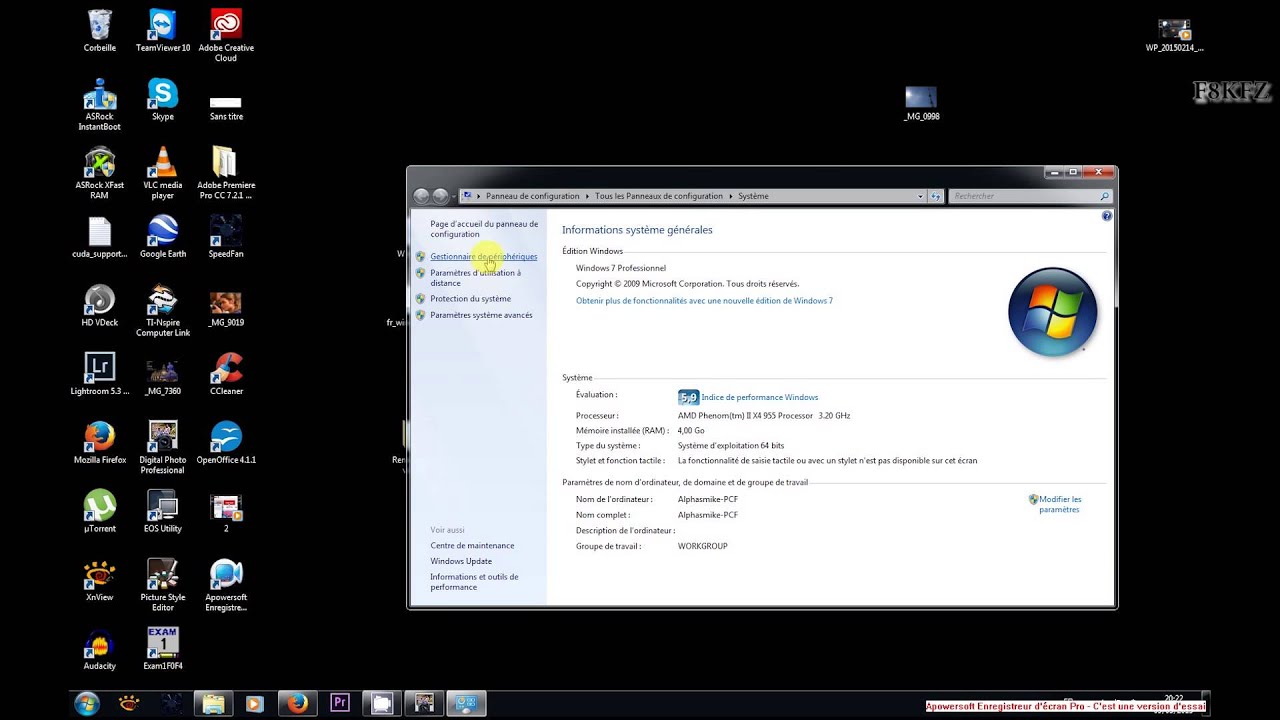
Task: Select the Sans titre desktop file
Action: pos(226,108)
